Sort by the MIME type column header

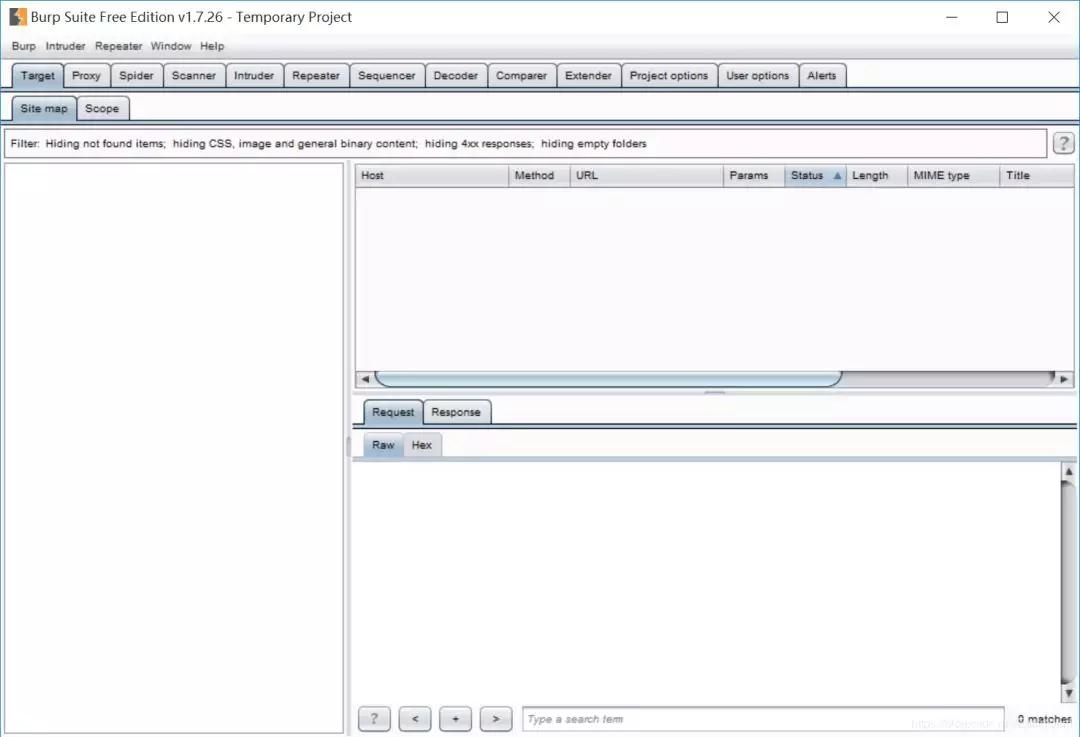pos(953,176)
